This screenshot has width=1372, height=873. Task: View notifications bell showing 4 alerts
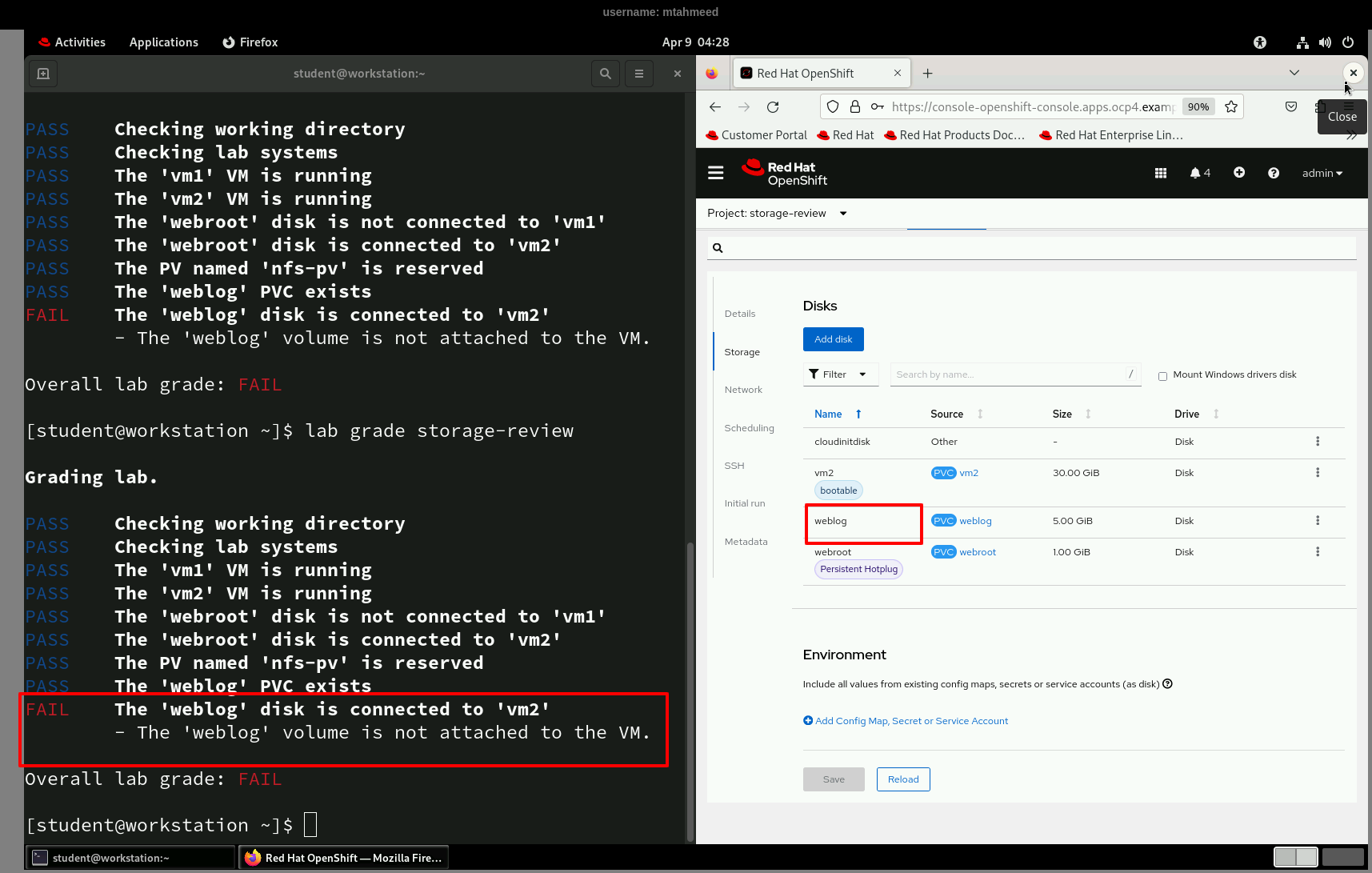pyautogui.click(x=1200, y=173)
